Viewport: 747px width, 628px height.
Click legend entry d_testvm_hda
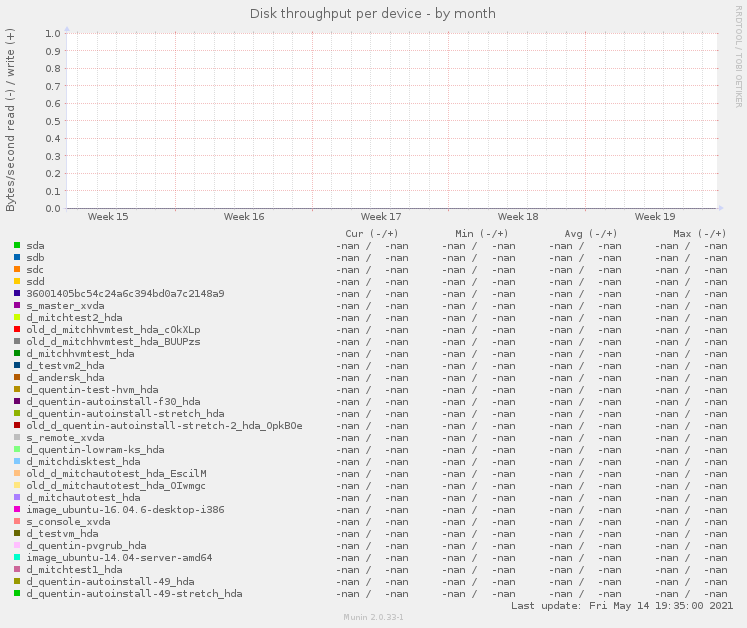point(62,534)
